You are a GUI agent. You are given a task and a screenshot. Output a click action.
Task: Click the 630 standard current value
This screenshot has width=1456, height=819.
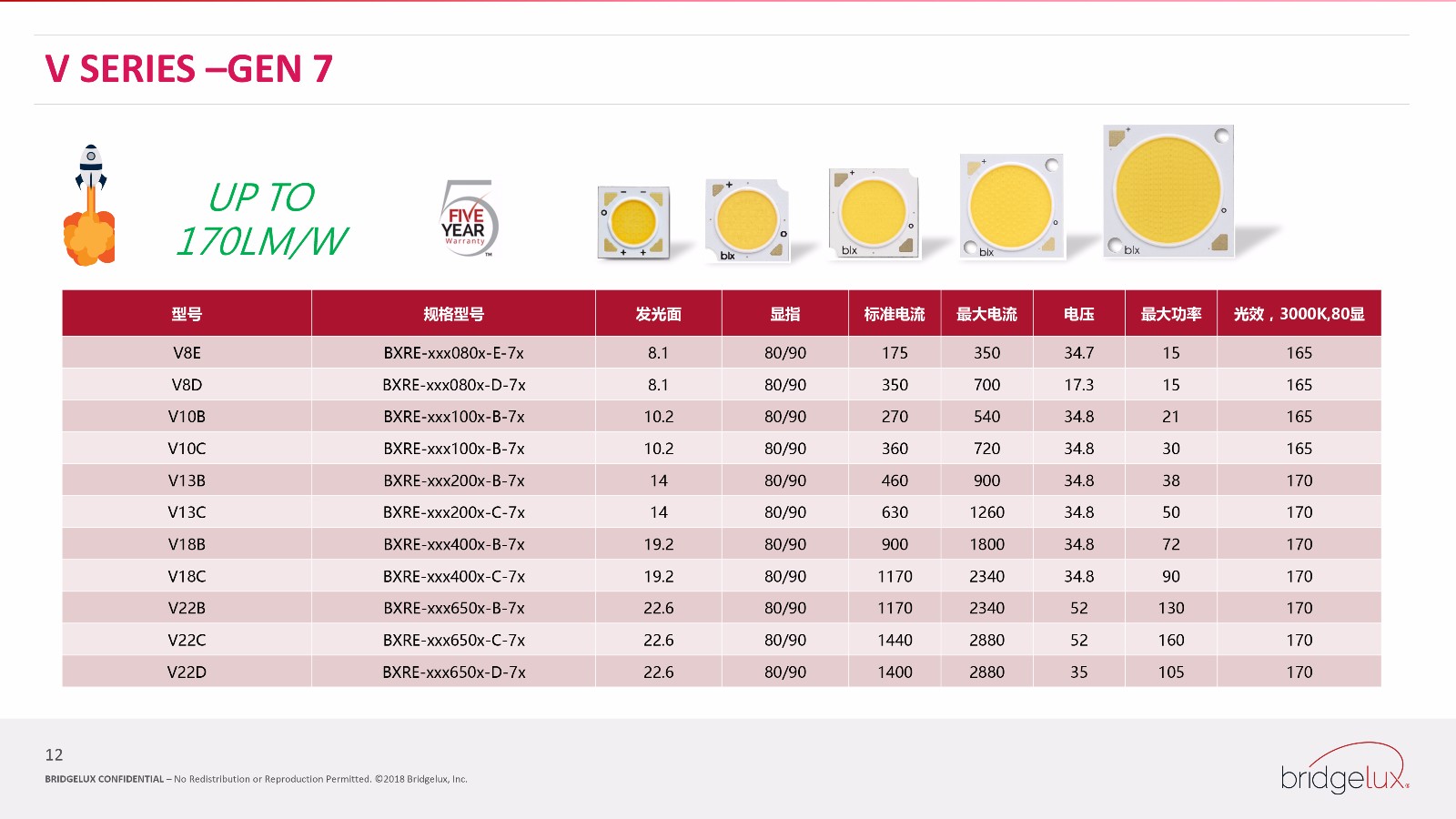[895, 511]
